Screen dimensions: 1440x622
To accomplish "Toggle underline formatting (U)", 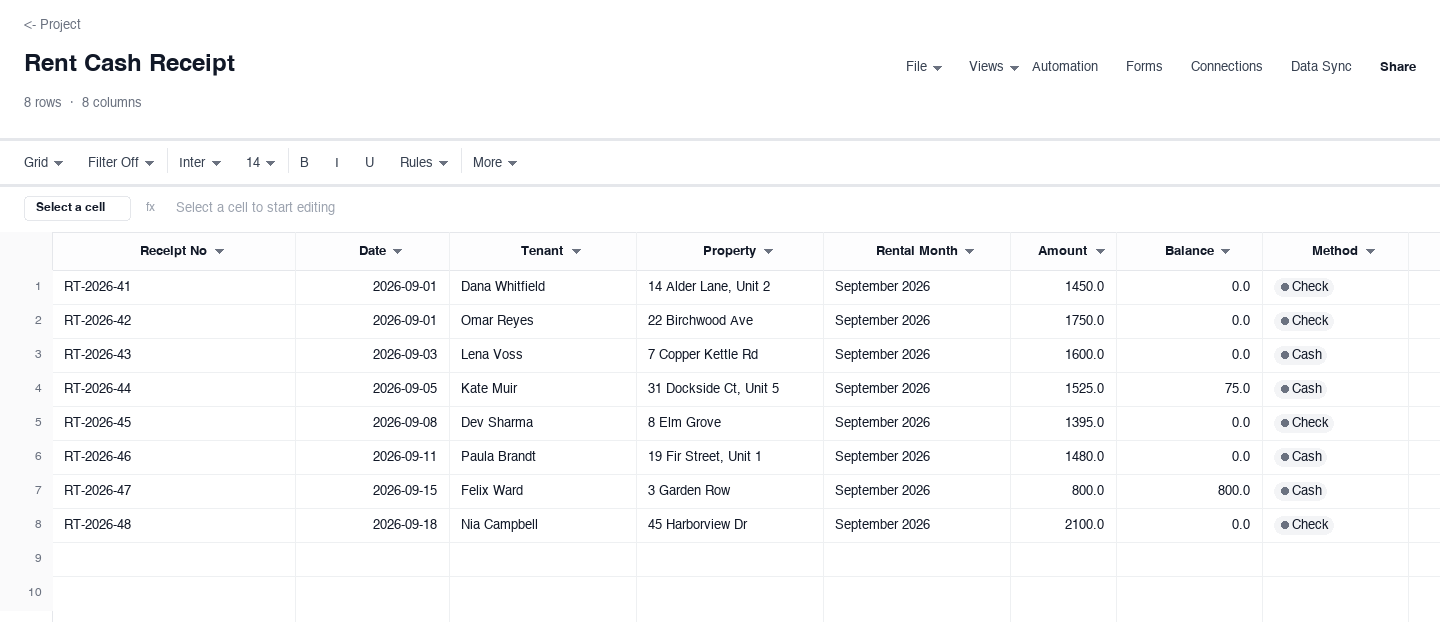I will [x=369, y=163].
